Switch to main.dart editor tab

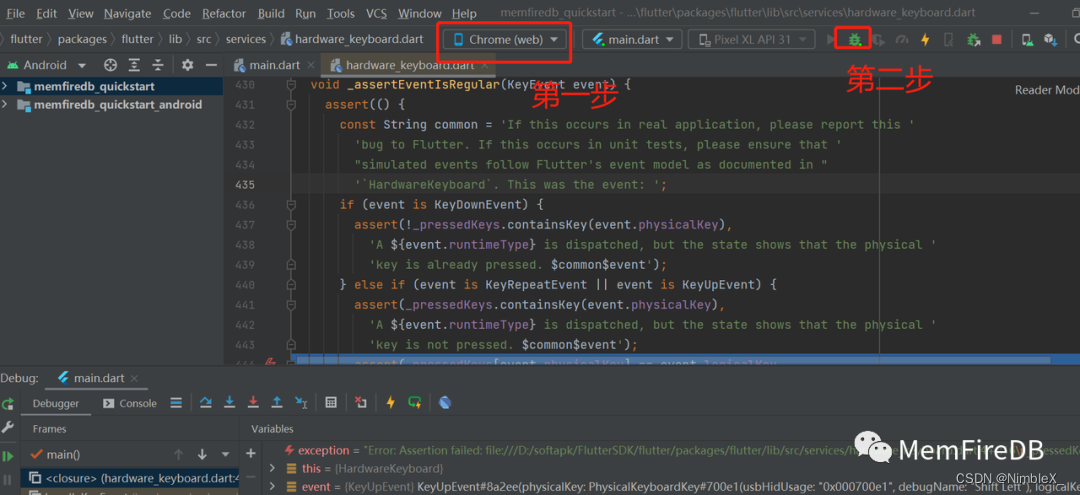pyautogui.click(x=274, y=65)
